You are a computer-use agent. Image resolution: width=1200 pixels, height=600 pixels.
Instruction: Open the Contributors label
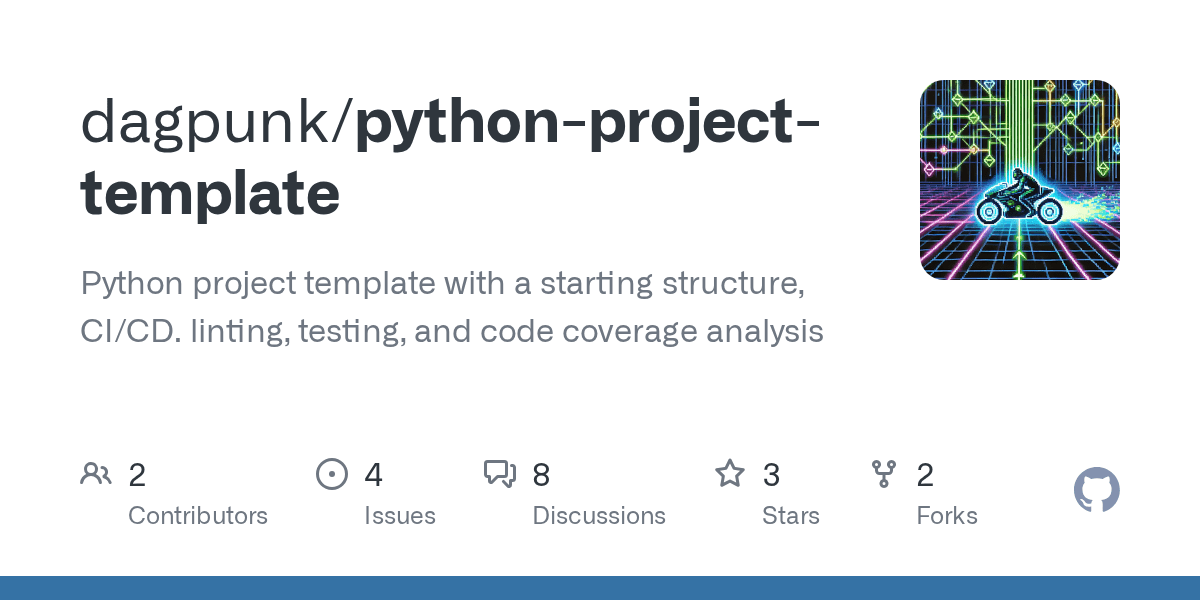198,516
